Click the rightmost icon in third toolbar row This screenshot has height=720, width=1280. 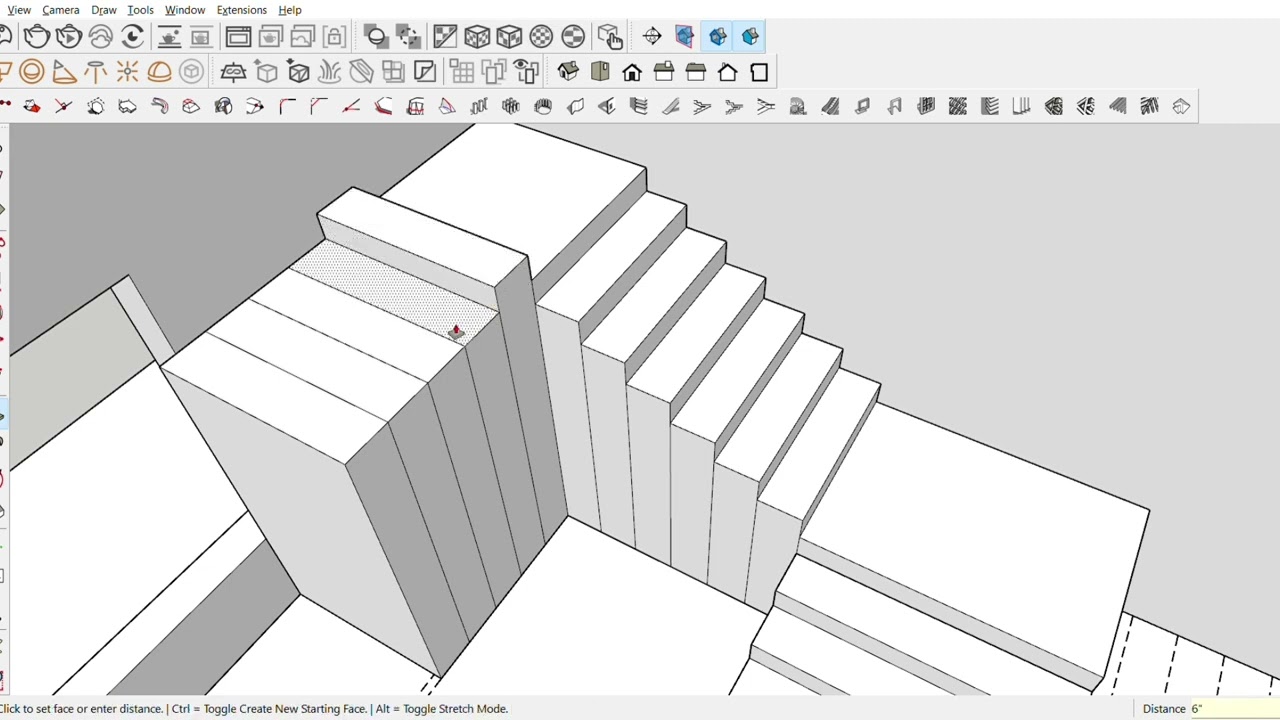pyautogui.click(x=1181, y=107)
